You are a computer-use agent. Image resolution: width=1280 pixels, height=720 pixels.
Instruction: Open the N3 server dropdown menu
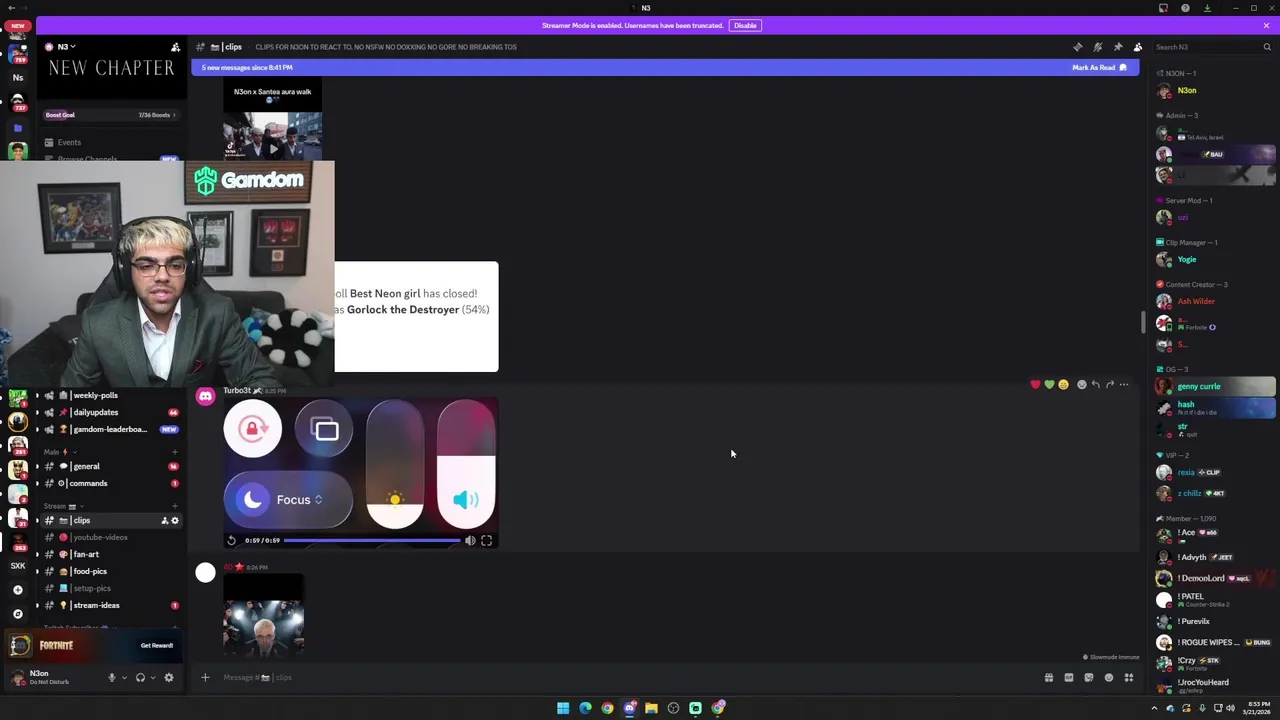pos(66,47)
